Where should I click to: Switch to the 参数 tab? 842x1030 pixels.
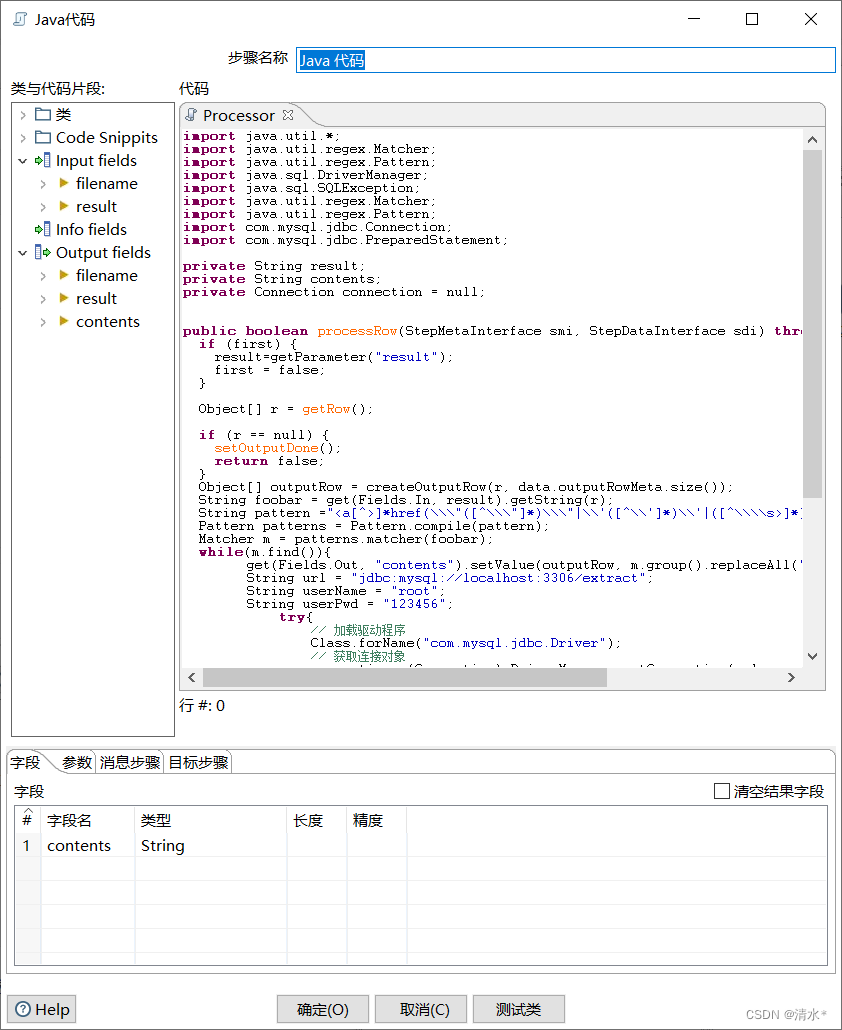[76, 761]
